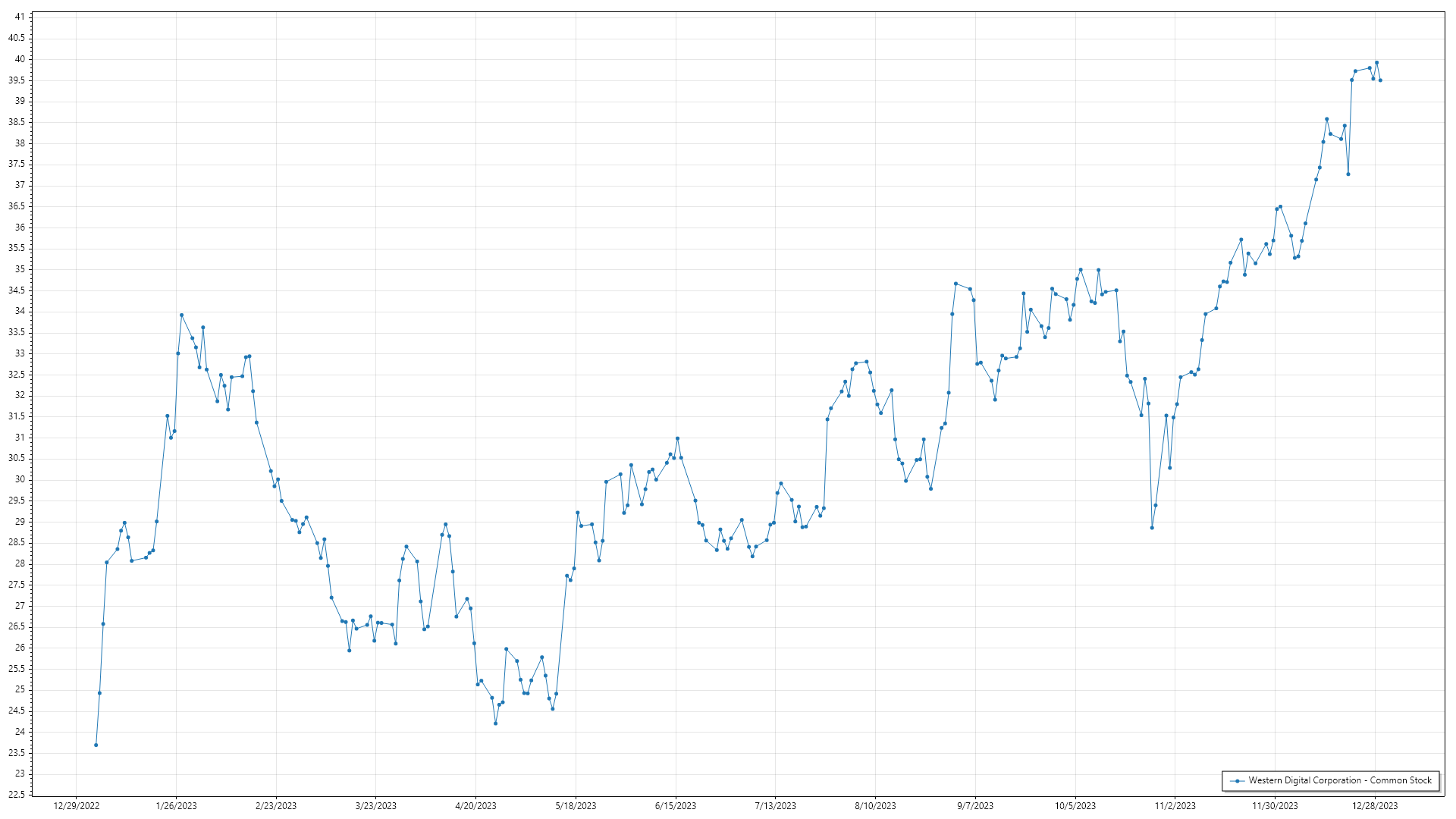Click the 22.5 label on y-axis
The width and height of the screenshot is (1456, 819).
(17, 795)
